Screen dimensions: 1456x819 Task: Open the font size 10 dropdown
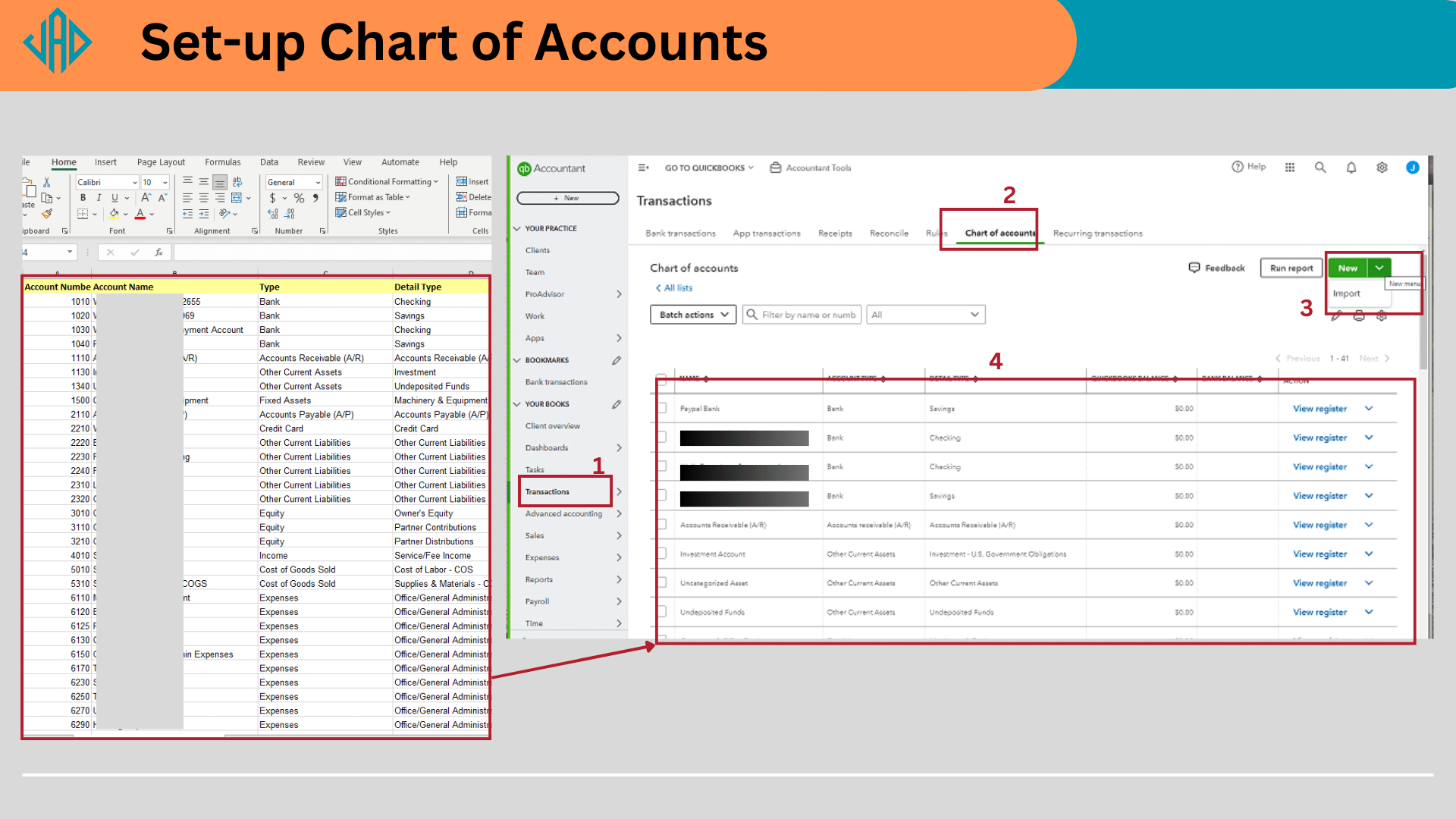(165, 183)
